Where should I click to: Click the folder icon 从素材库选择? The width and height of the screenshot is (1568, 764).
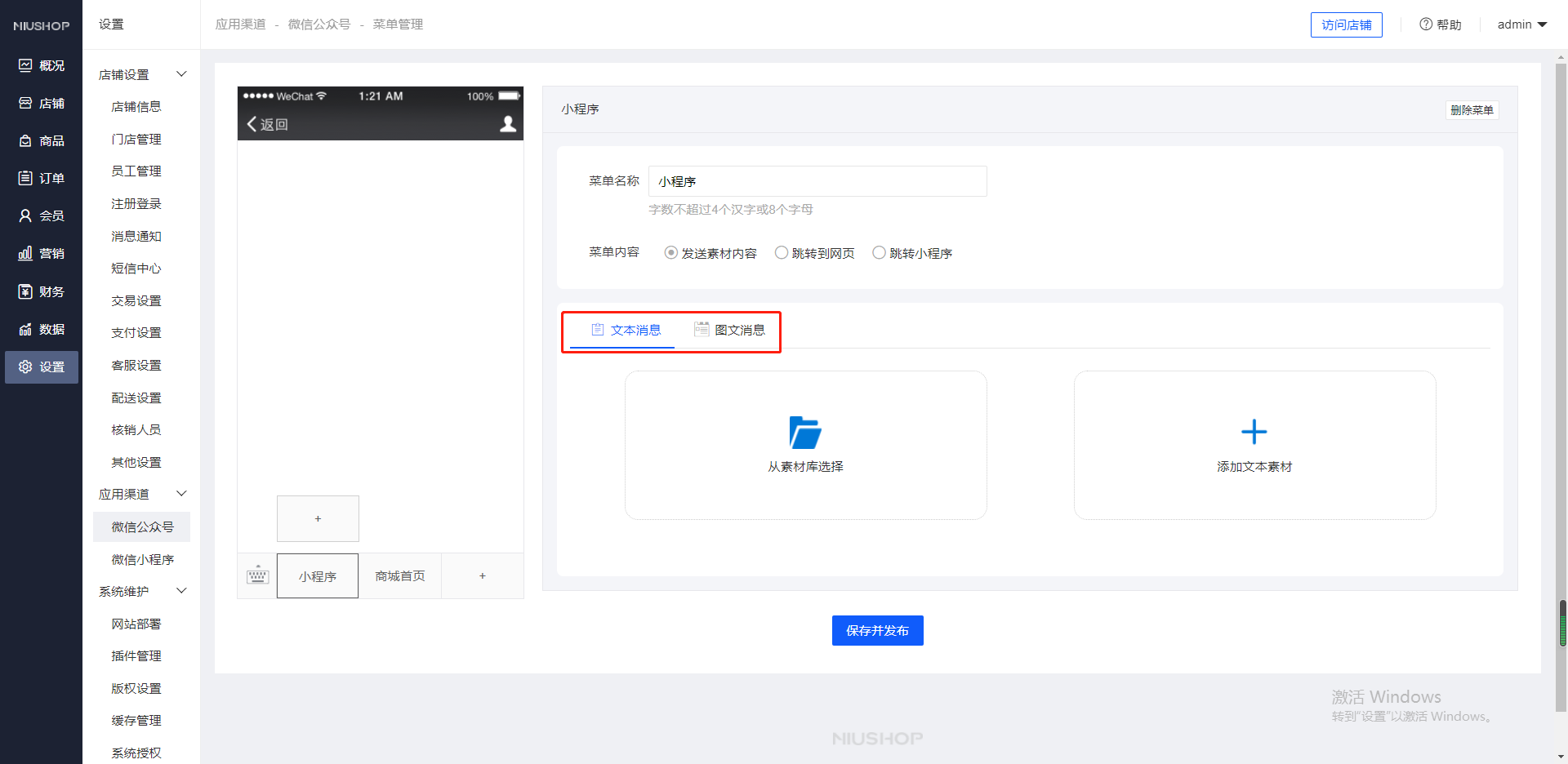805,433
